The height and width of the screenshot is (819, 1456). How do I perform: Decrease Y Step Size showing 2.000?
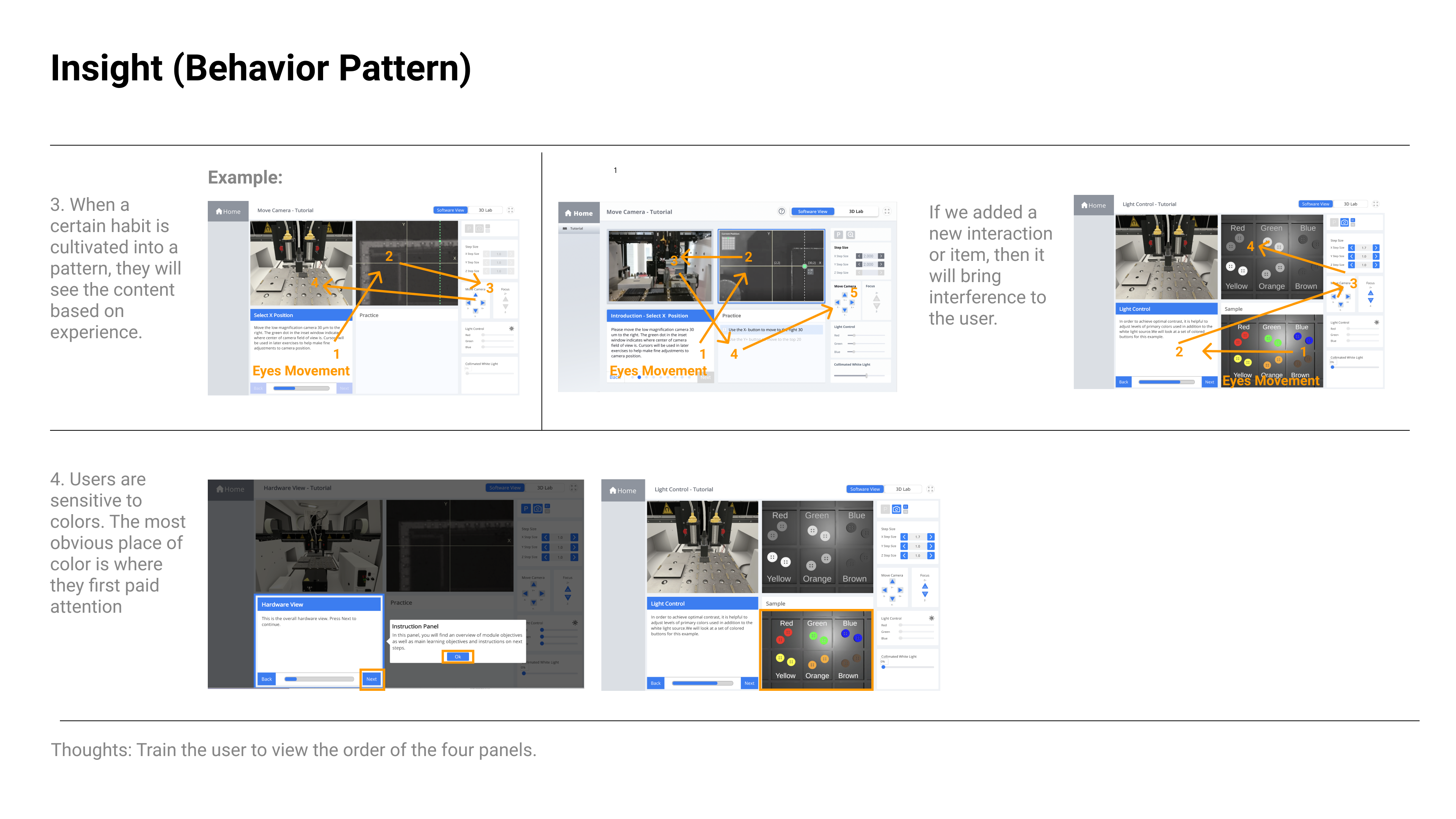pos(859,264)
